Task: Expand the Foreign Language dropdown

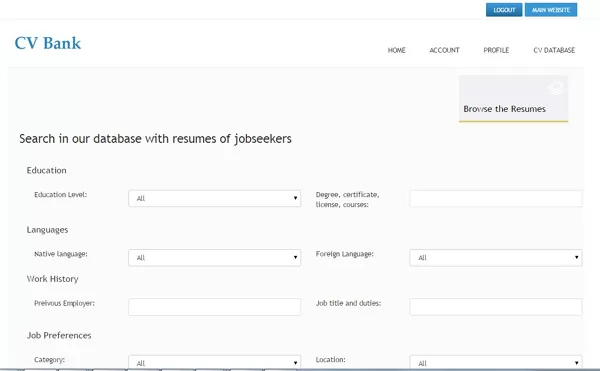Action: coord(496,258)
